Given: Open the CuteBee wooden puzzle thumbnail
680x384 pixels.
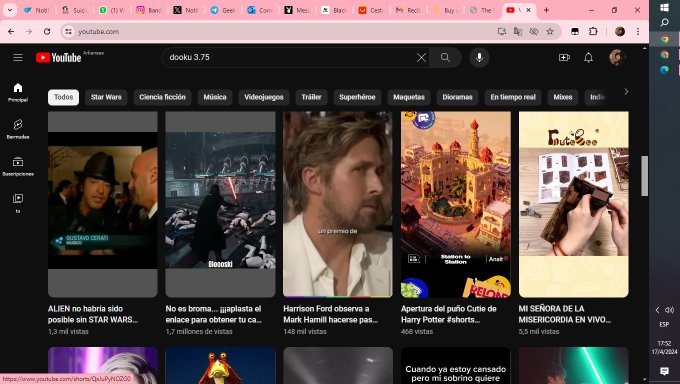Looking at the screenshot, I should (x=573, y=204).
